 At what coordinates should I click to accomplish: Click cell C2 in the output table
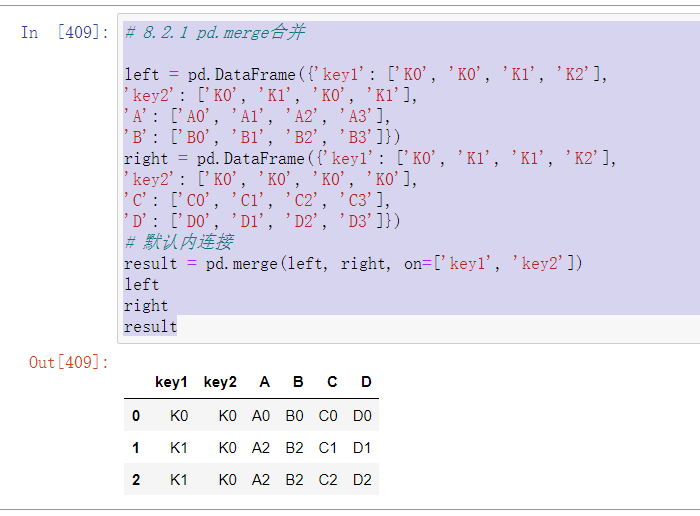(328, 480)
